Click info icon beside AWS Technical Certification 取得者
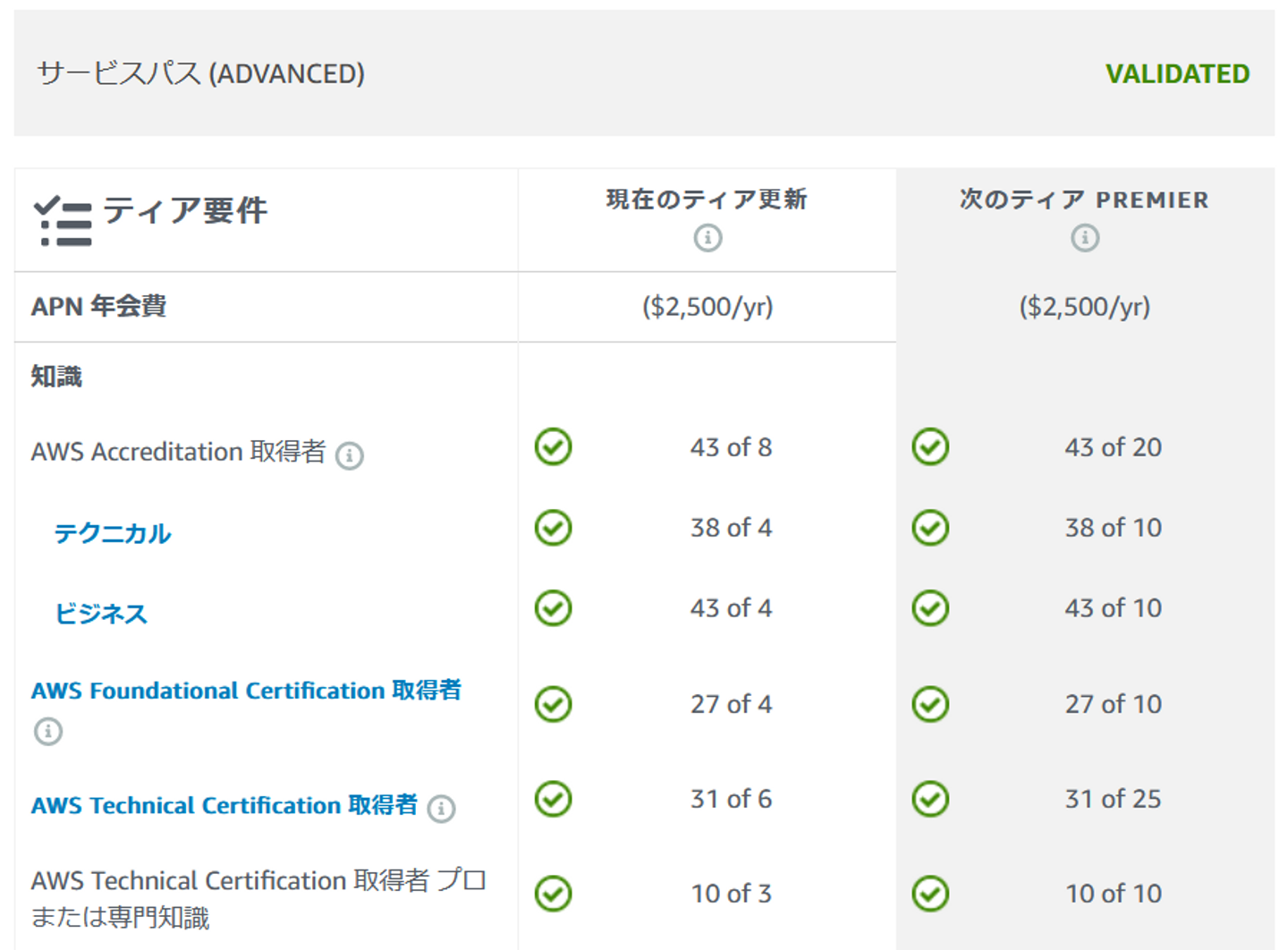Screen dimensions: 1288x950 pos(441,809)
